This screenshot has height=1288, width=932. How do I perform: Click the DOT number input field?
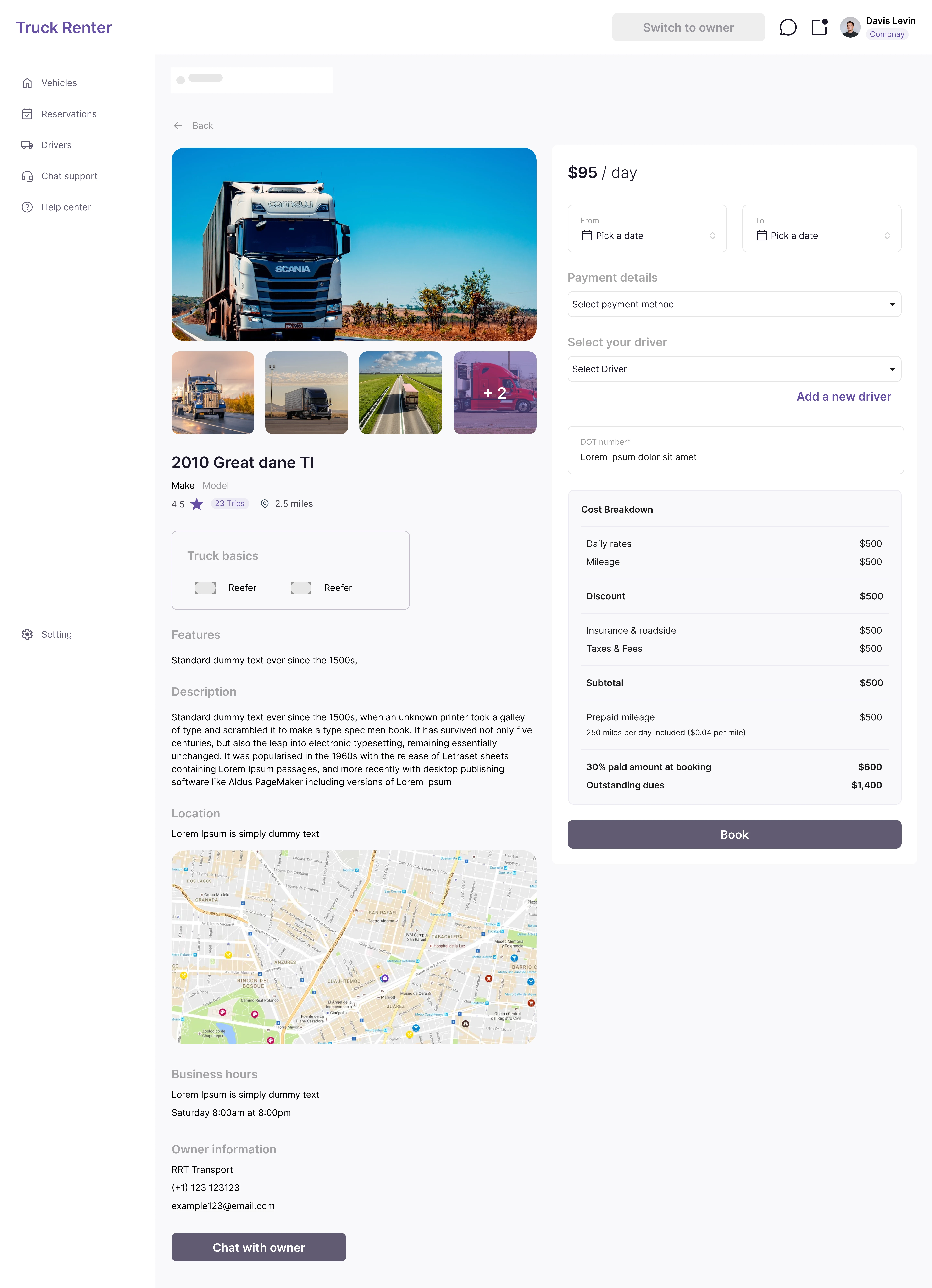click(735, 457)
